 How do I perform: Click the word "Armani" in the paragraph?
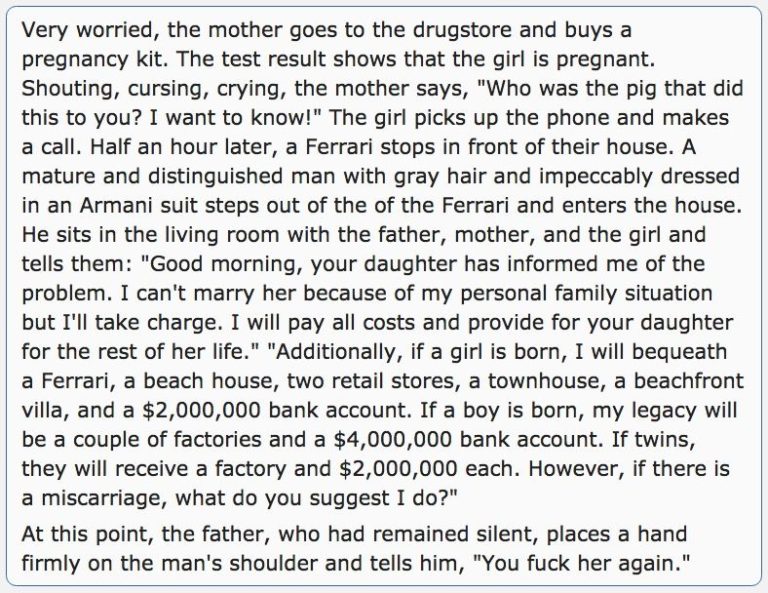coord(106,204)
